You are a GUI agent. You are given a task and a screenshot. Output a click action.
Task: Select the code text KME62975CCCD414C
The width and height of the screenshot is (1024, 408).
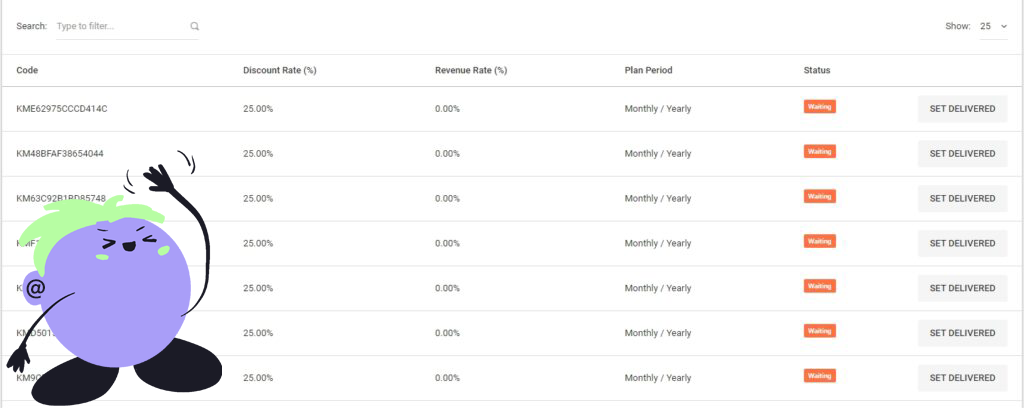point(62,109)
